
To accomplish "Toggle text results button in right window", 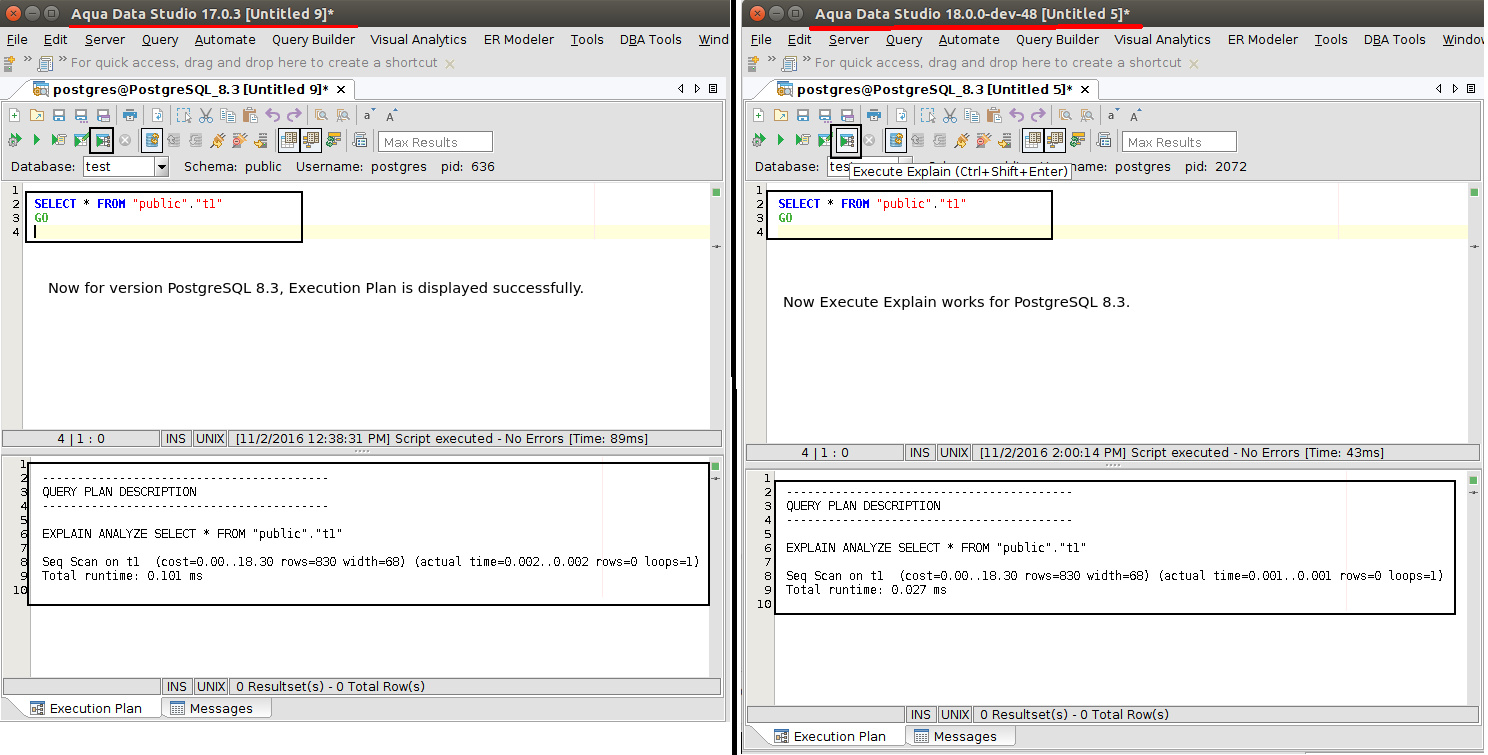I will [1055, 140].
